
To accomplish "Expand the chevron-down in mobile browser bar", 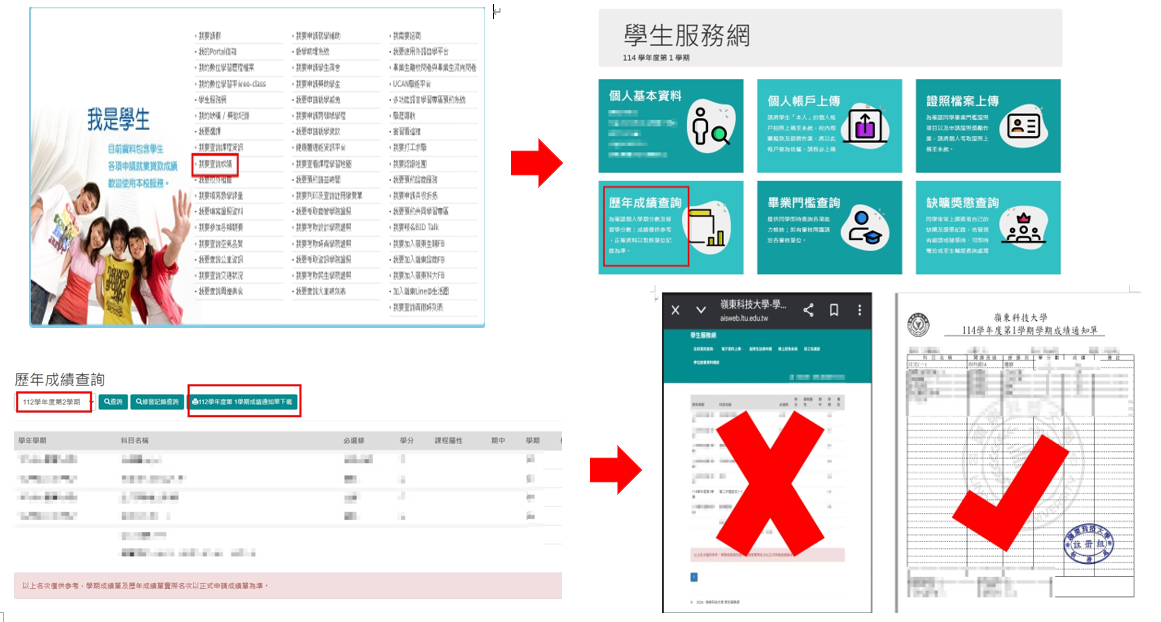I will [x=700, y=310].
